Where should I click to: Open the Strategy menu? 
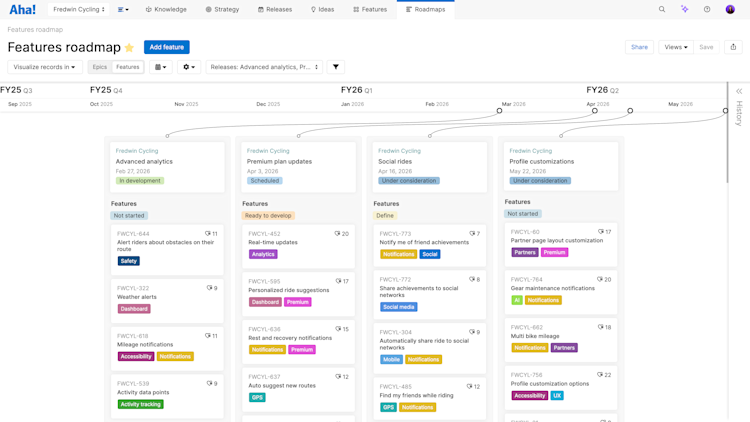222,9
